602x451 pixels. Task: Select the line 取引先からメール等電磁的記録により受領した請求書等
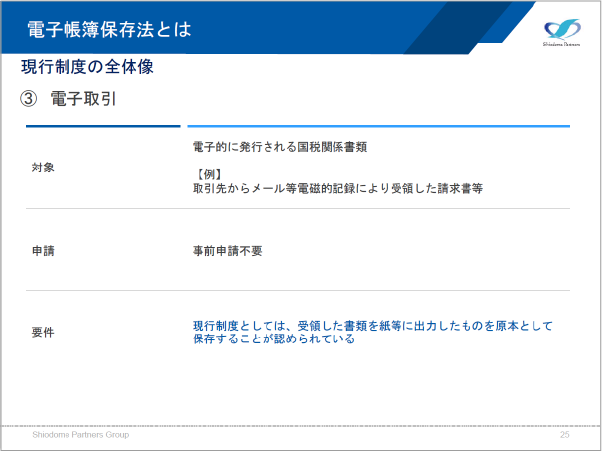(x=338, y=188)
